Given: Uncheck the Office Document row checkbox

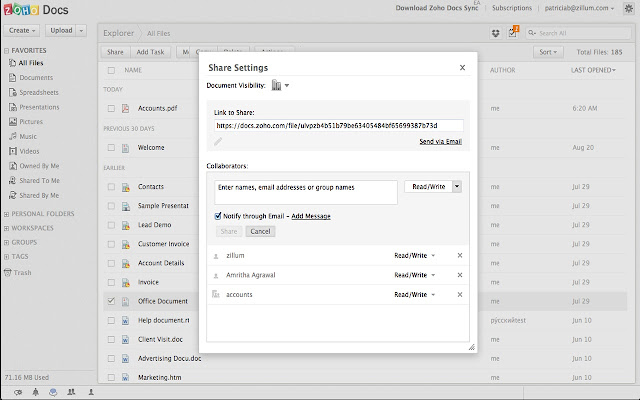Looking at the screenshot, I should 111,301.
